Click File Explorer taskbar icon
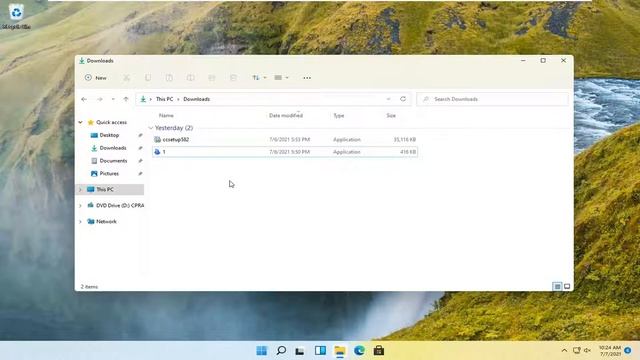Viewport: 640px width, 360px height. (x=340, y=351)
